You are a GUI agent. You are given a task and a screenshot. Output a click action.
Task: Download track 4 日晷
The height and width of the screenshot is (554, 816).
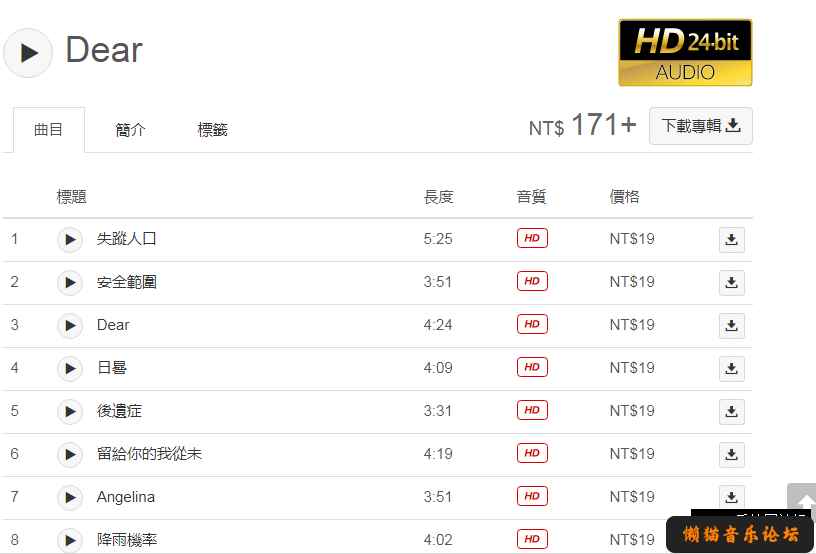click(732, 369)
